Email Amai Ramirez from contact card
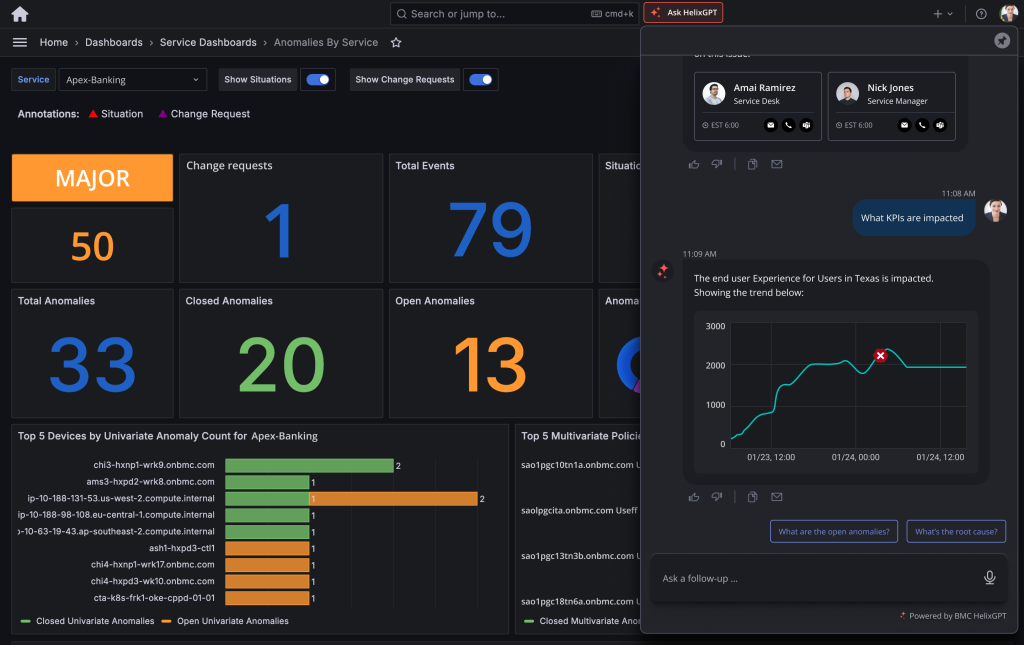 [x=771, y=125]
